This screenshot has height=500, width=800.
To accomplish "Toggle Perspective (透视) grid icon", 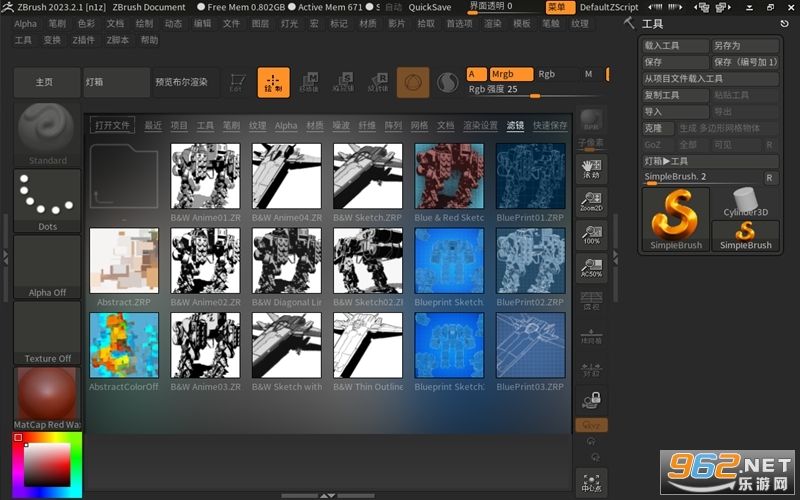I will point(591,301).
